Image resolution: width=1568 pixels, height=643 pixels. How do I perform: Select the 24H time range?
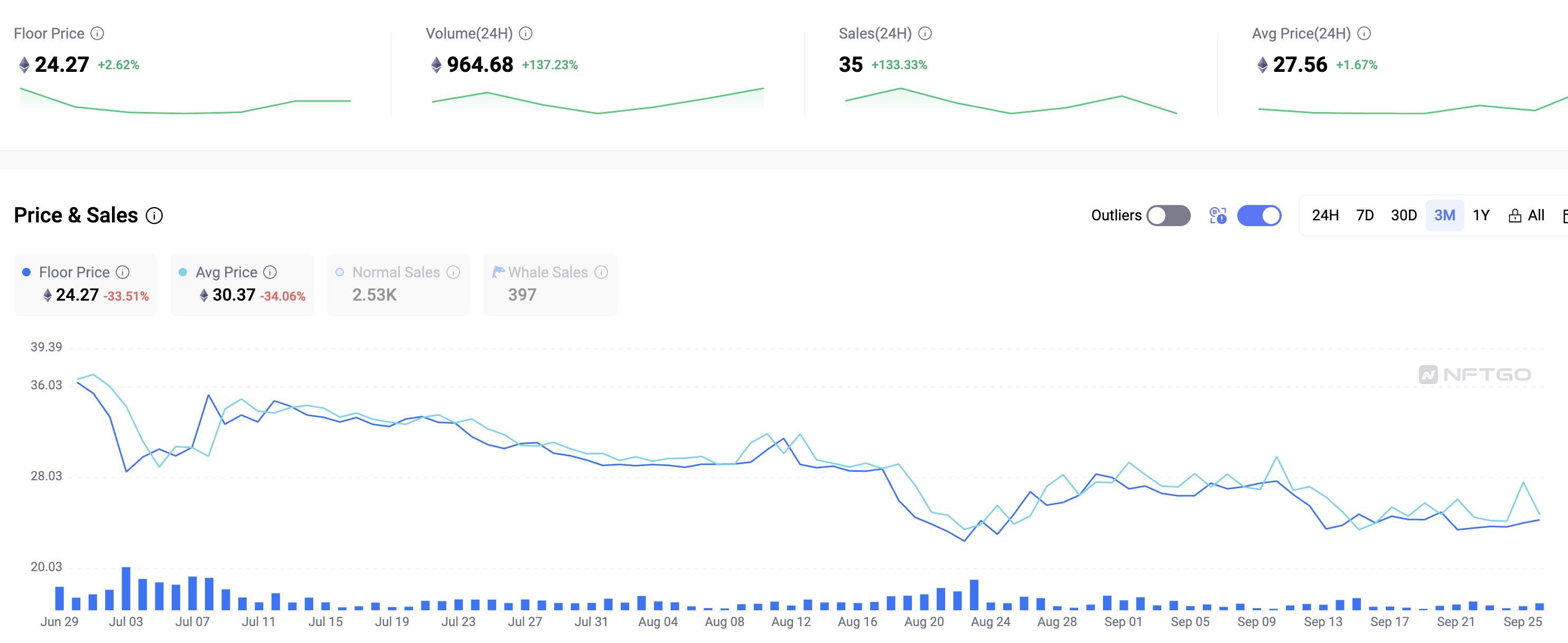pos(1324,216)
